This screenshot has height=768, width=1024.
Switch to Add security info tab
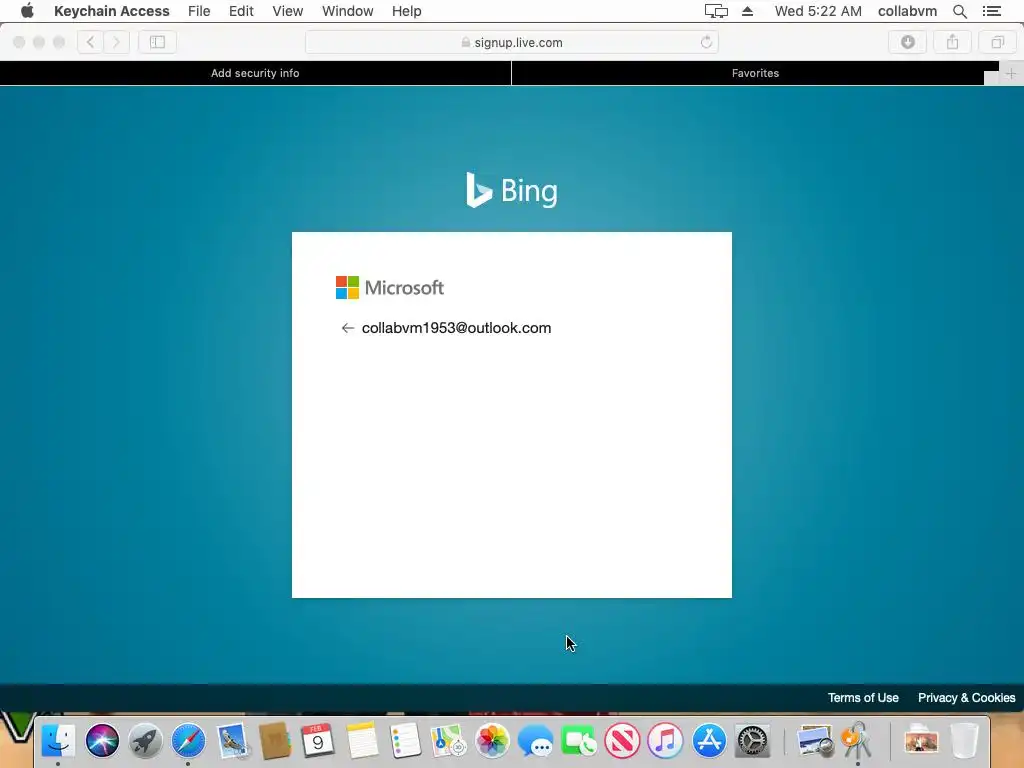[255, 73]
